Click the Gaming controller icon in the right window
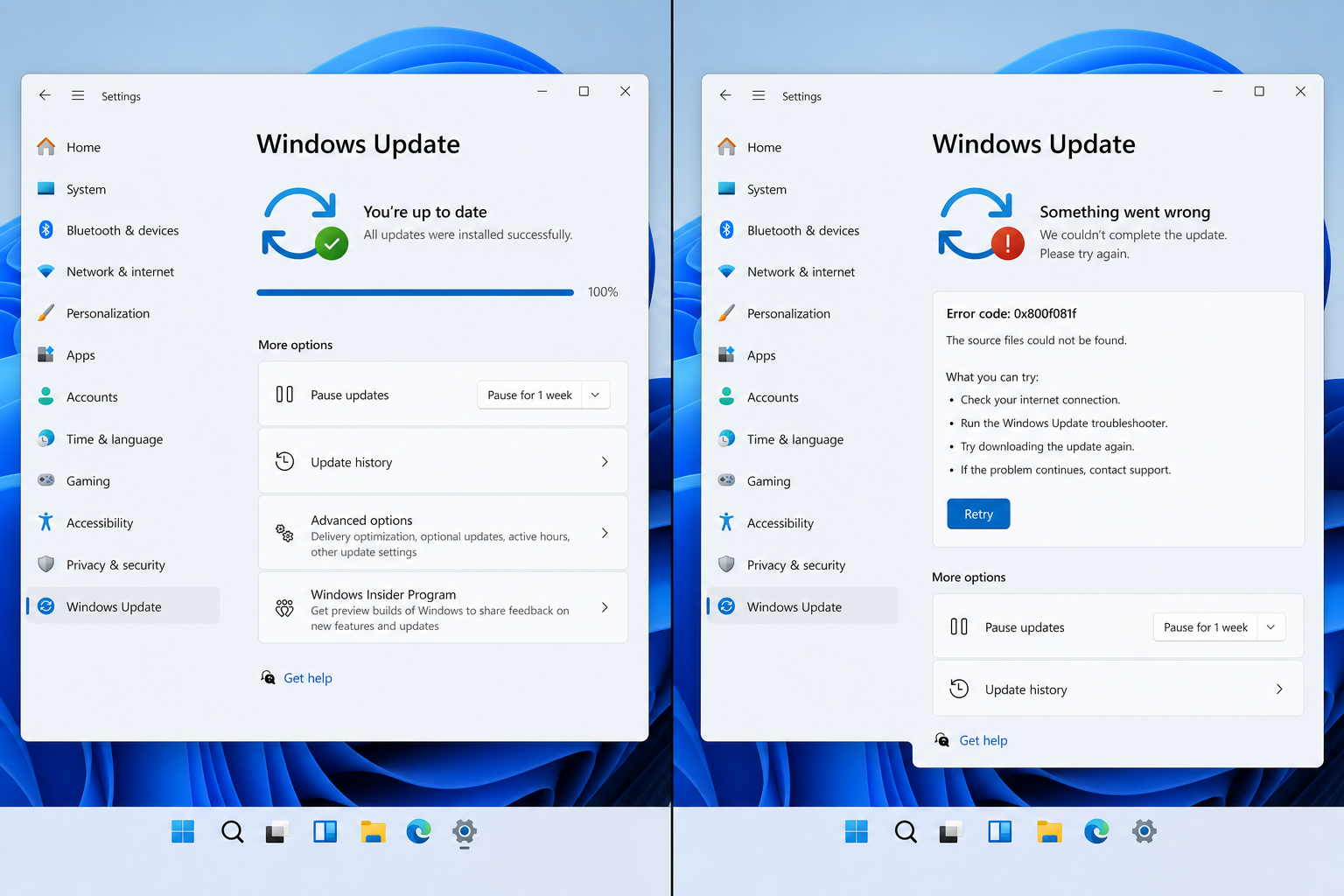The width and height of the screenshot is (1344, 896). coord(726,480)
